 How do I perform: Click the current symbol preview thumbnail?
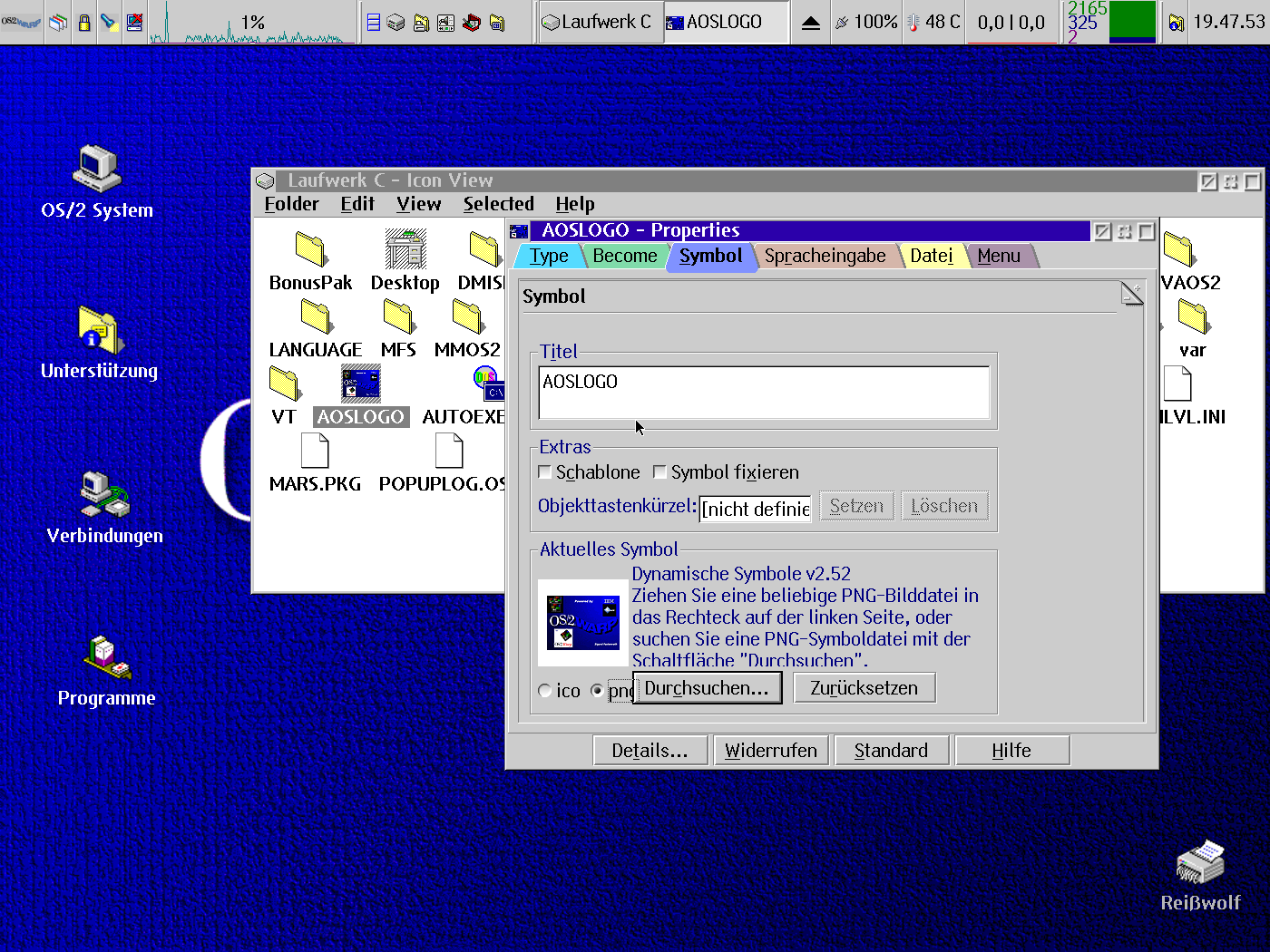[x=583, y=623]
